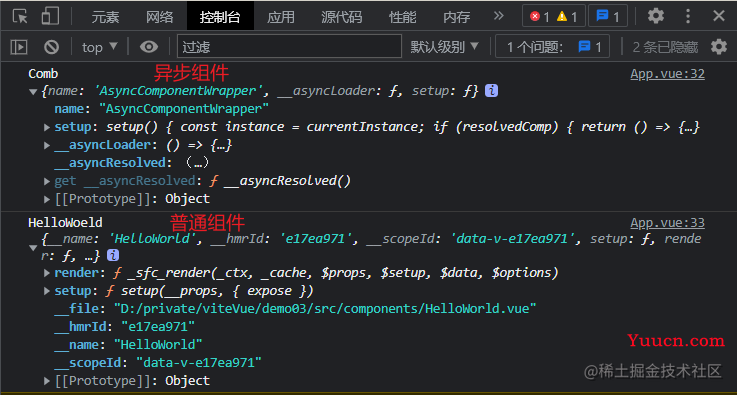Invoke the __asyncResolved (…) getter value

pos(197,163)
